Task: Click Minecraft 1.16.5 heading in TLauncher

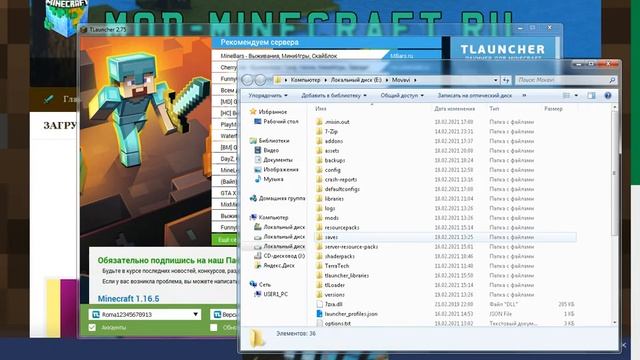Action: [129, 299]
